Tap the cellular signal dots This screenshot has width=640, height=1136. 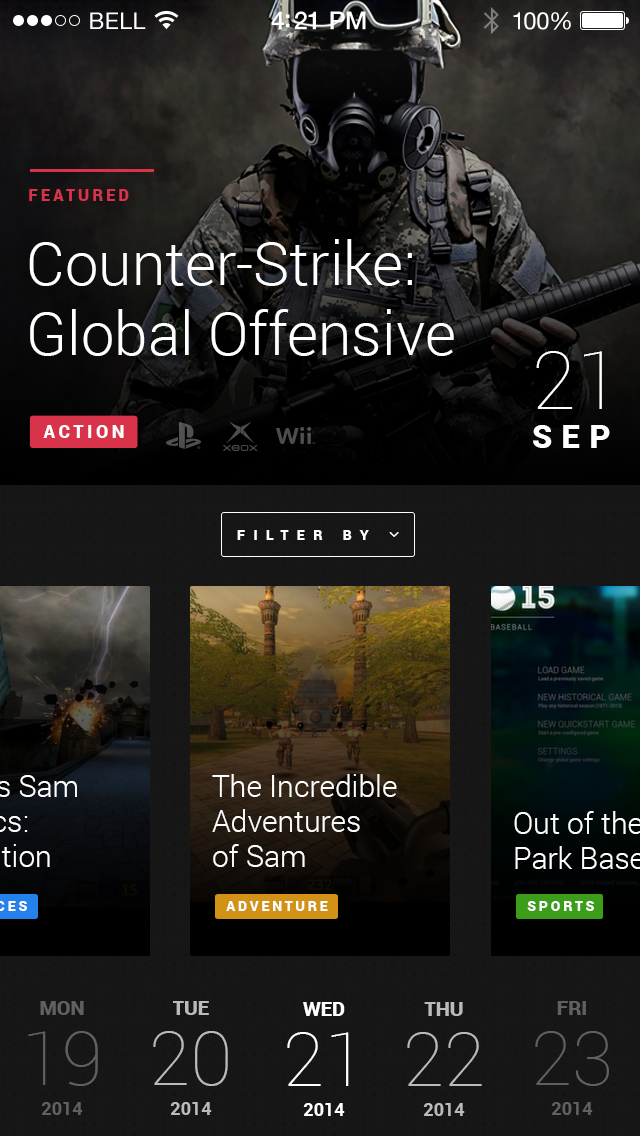[46, 20]
